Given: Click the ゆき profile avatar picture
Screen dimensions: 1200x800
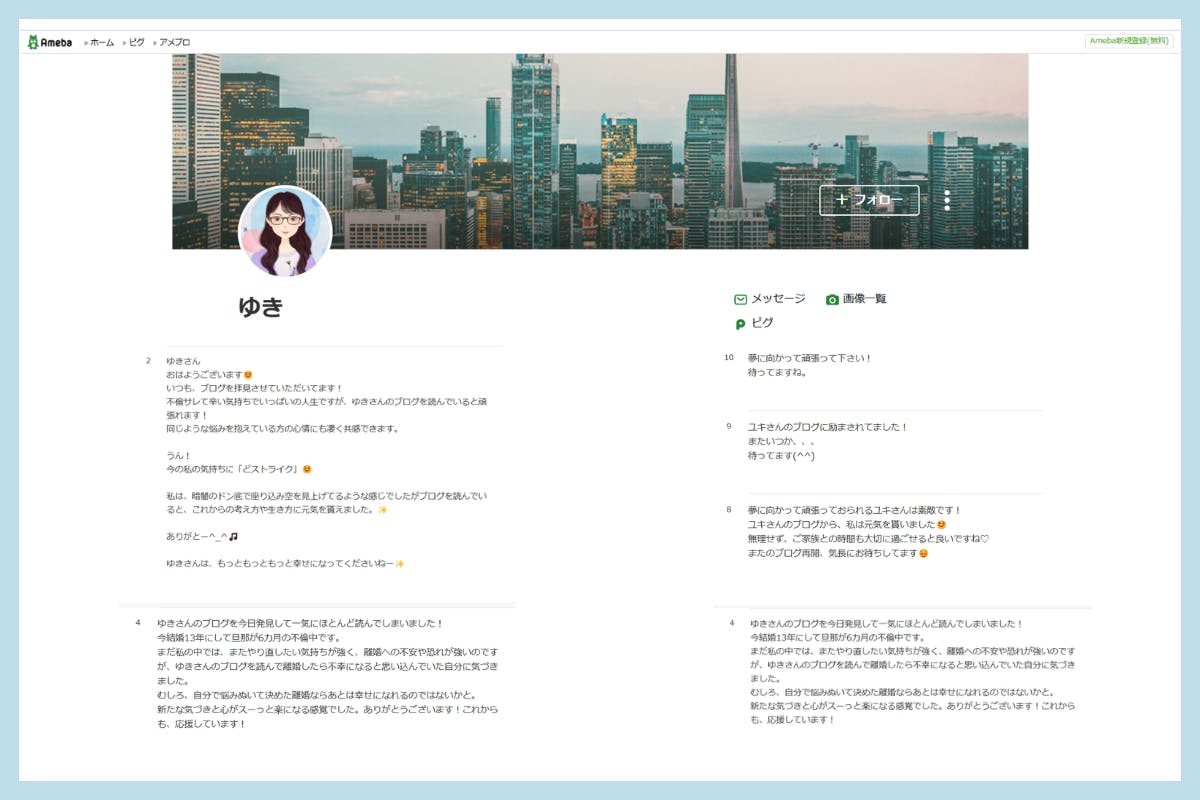Looking at the screenshot, I should 285,231.
